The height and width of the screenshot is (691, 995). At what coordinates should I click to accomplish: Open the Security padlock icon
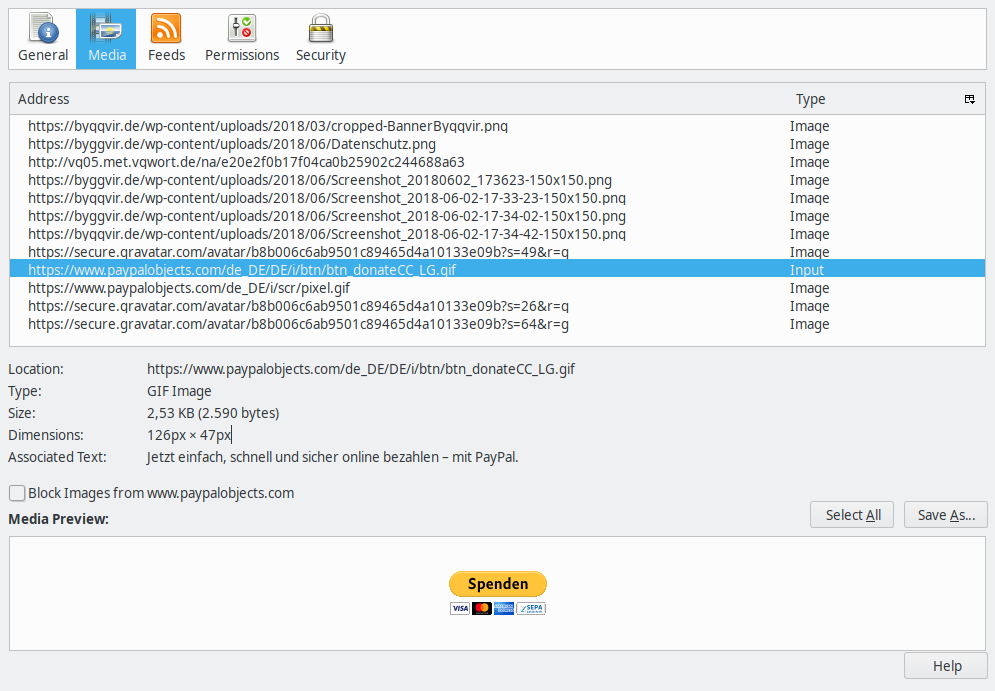(320, 28)
